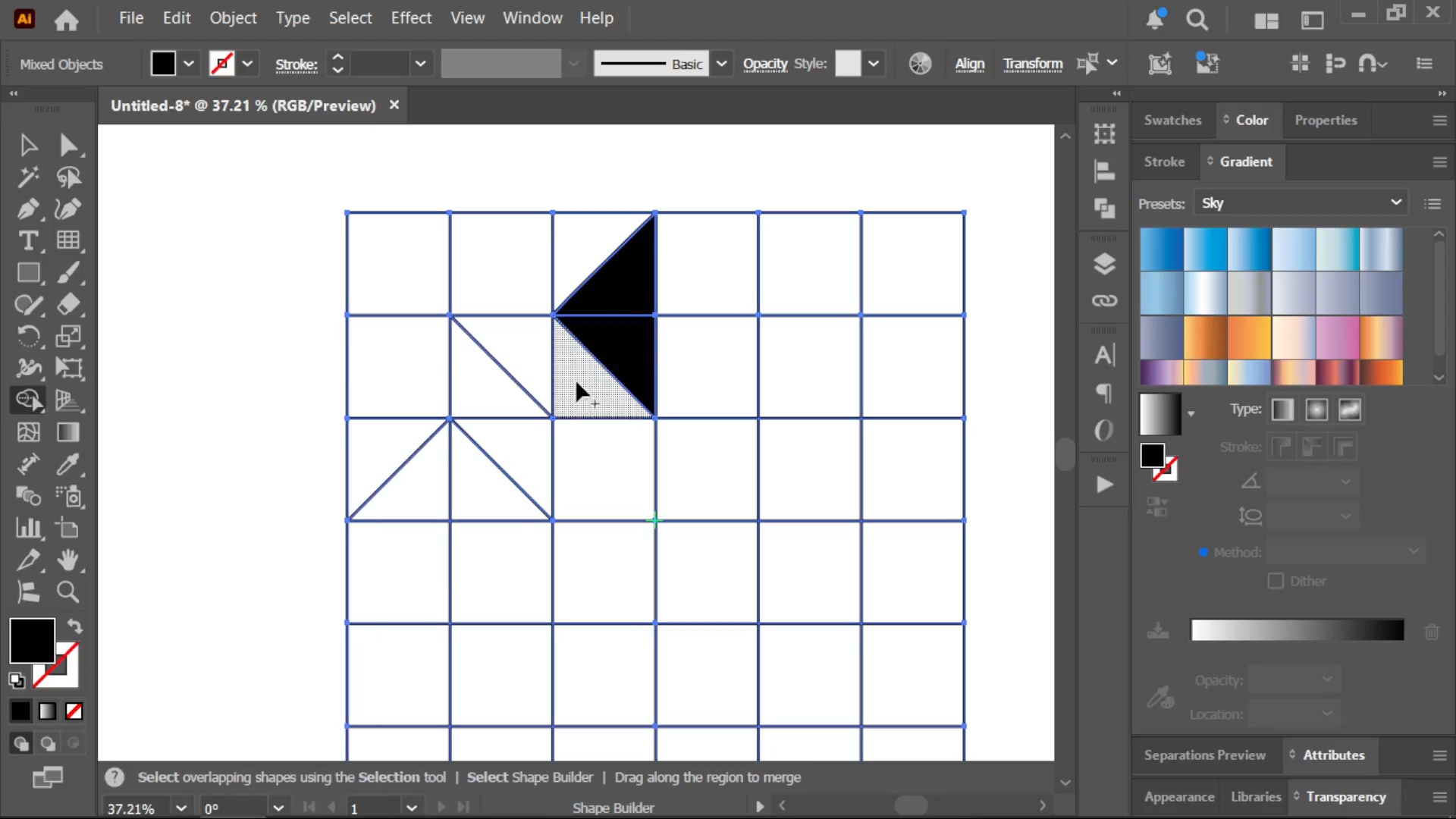Select the Hand tool
The height and width of the screenshot is (819, 1456).
coord(68,560)
